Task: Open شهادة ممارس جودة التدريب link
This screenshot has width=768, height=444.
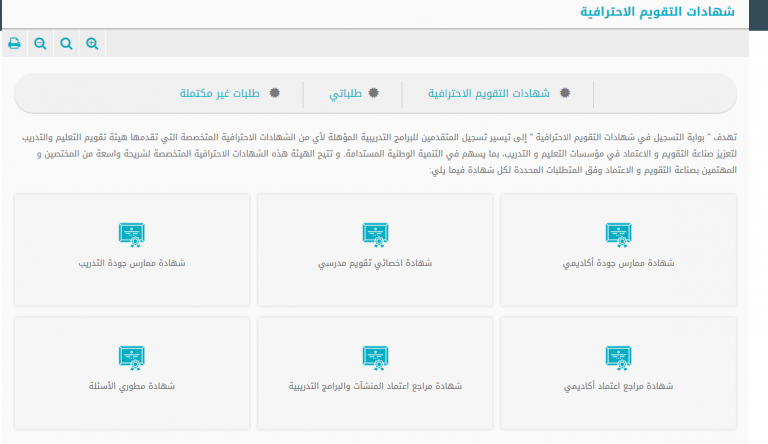Action: [132, 263]
